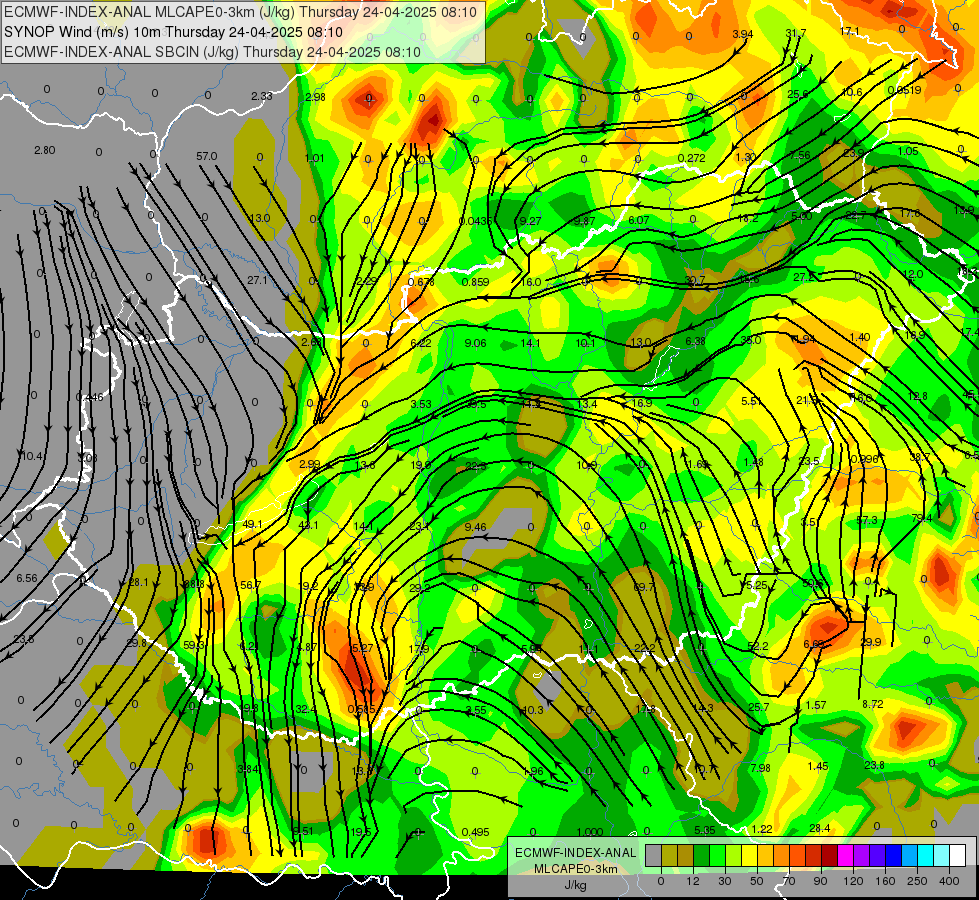Click the 57.0 value on the map

coord(207,156)
